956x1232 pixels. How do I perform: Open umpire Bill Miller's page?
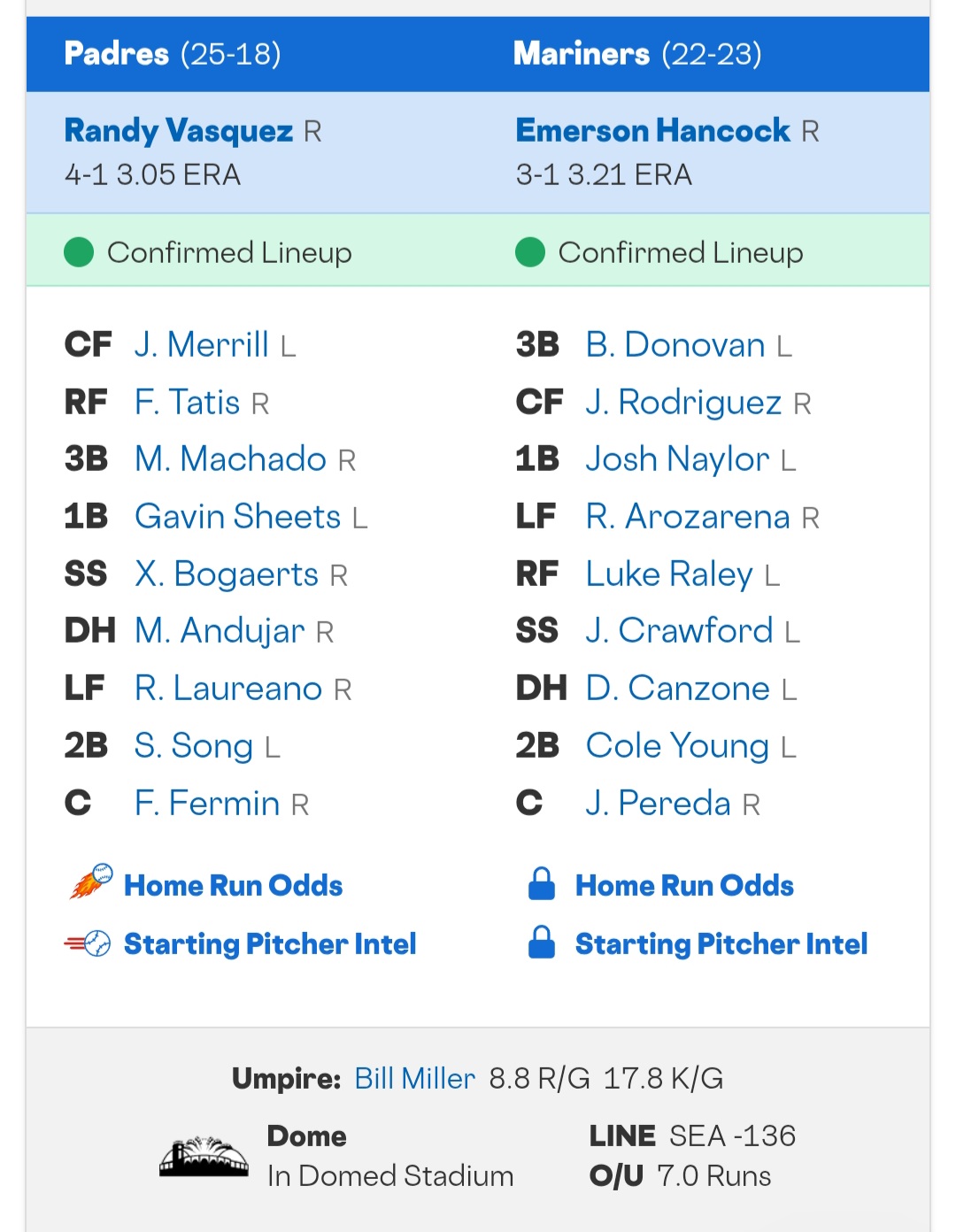coord(414,1078)
